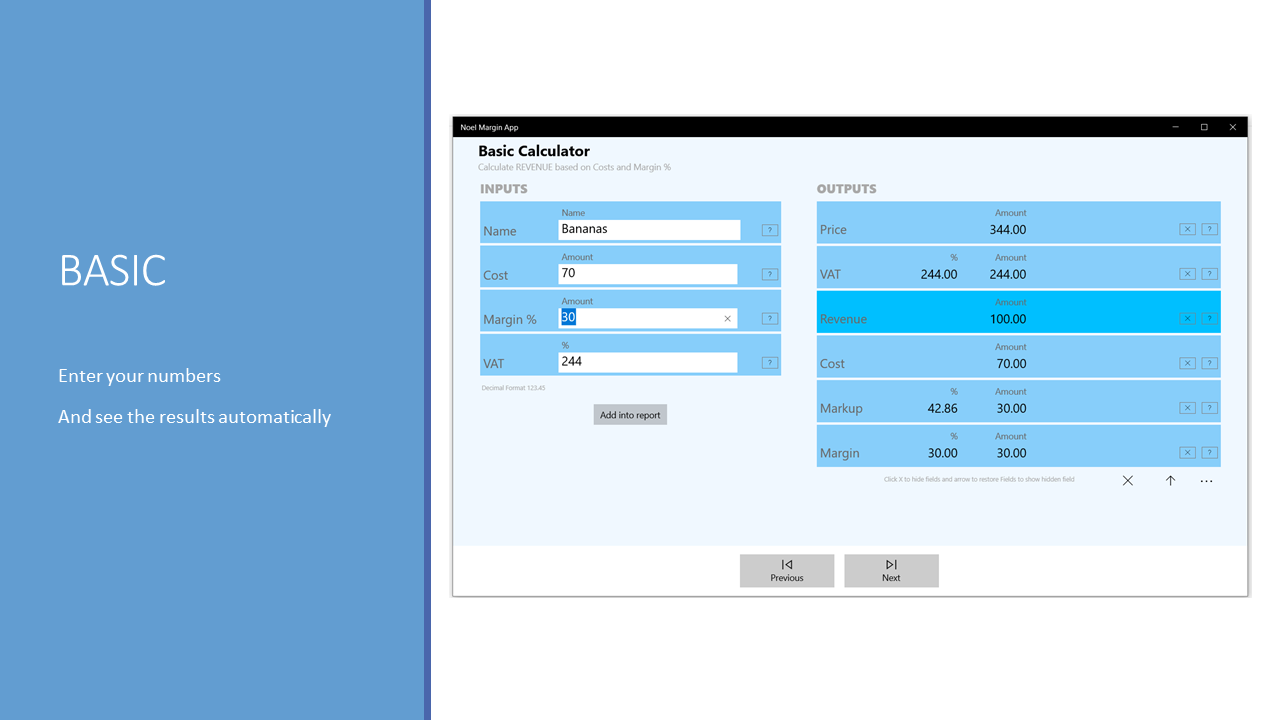Clear the Margin % field with X
Screen dimensions: 1280x720
[728, 319]
